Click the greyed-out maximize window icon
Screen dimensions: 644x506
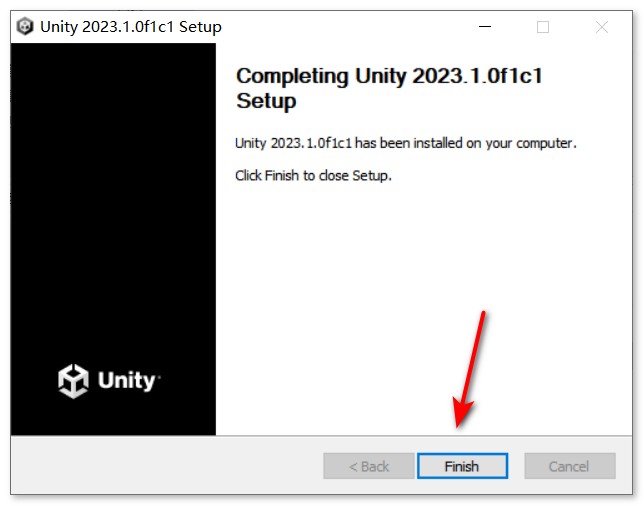(543, 27)
